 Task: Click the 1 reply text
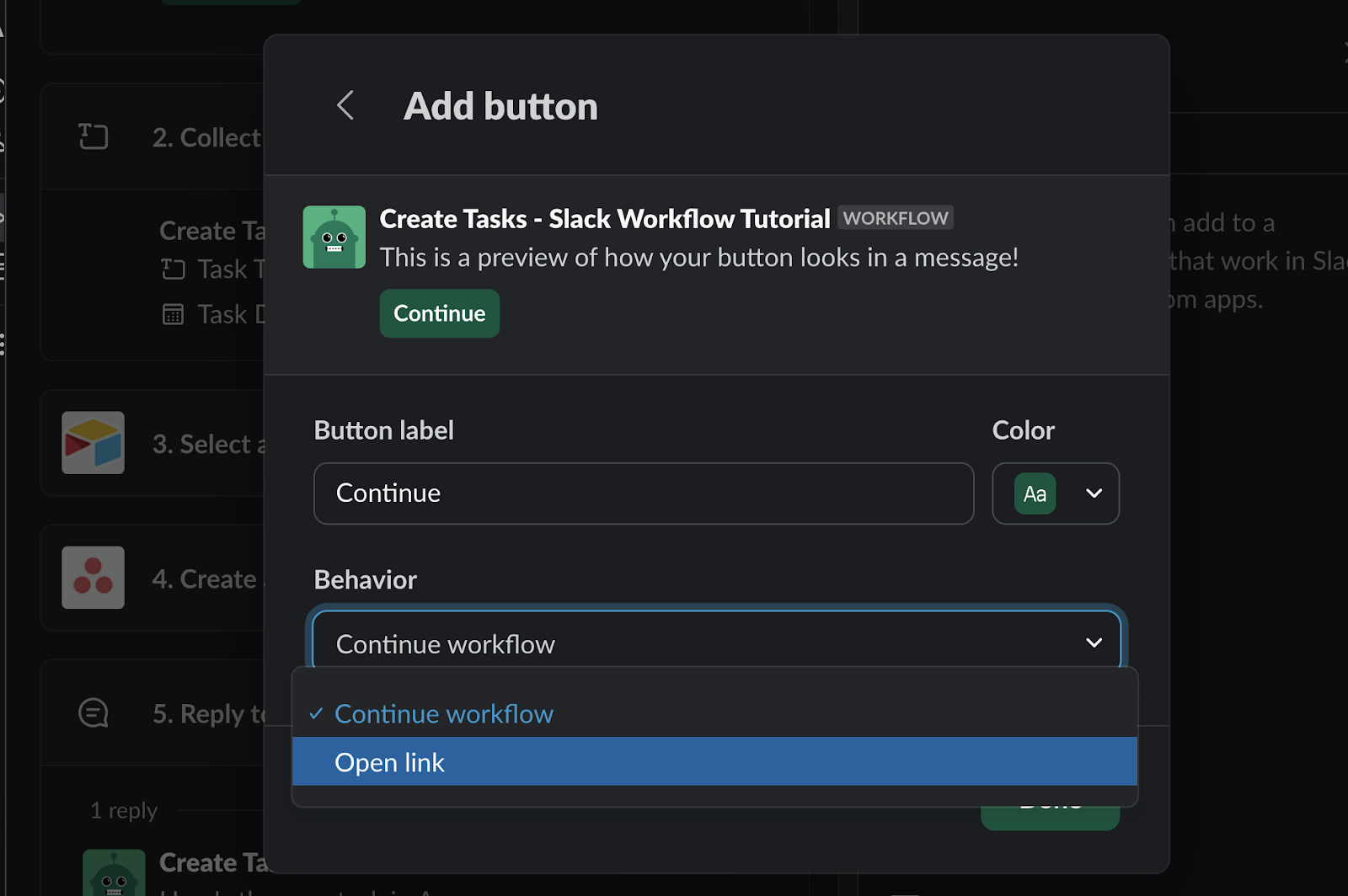tap(124, 810)
